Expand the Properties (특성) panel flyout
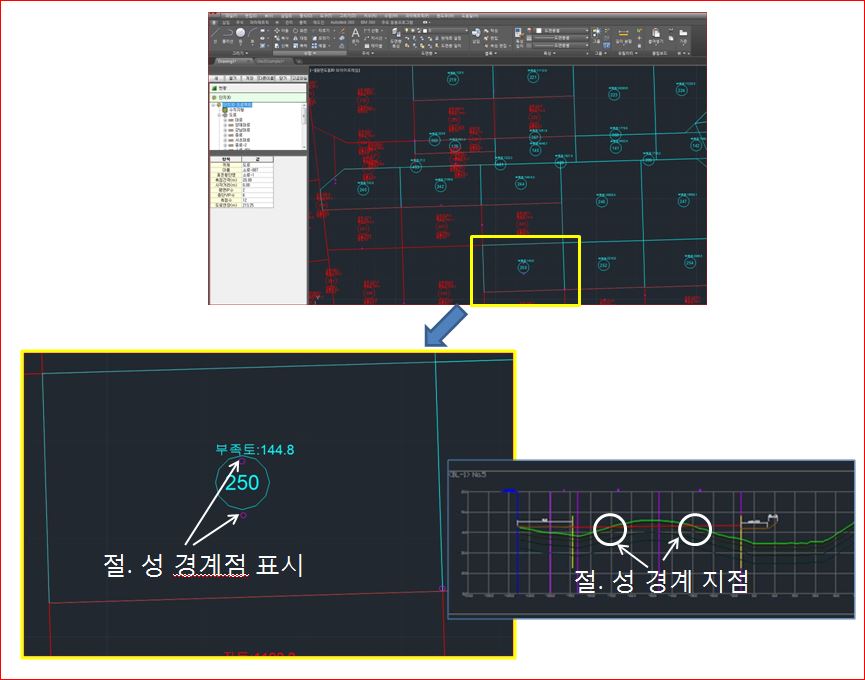 pyautogui.click(x=549, y=53)
